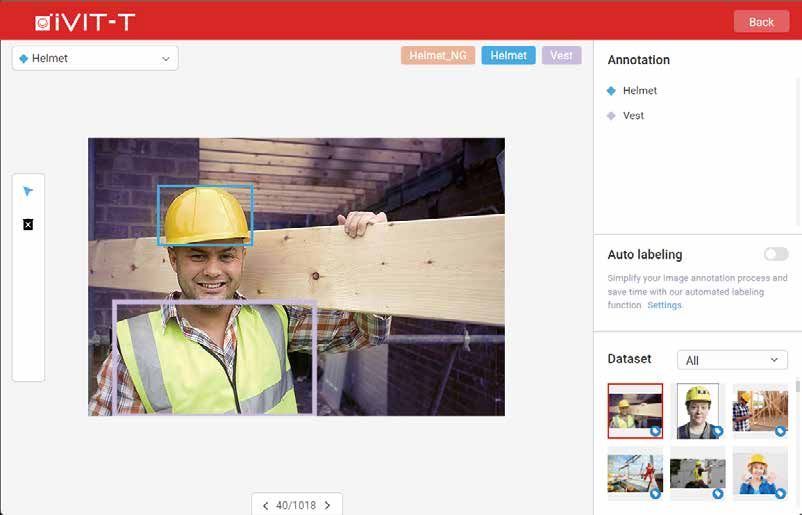Click the Back button
802x515 pixels.
761,22
